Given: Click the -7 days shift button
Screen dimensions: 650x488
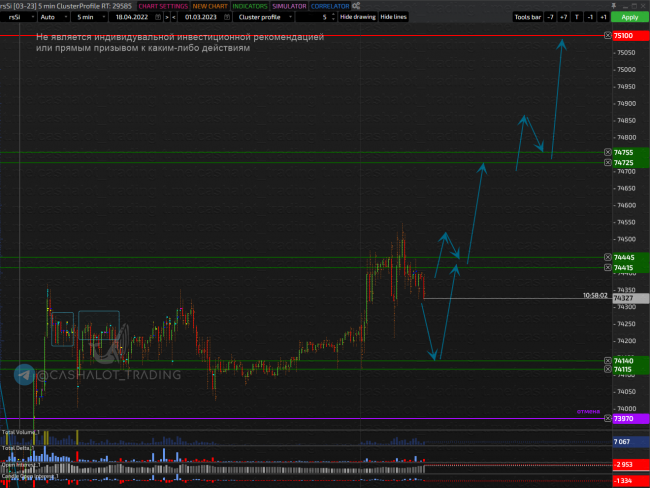Looking at the screenshot, I should [550, 17].
